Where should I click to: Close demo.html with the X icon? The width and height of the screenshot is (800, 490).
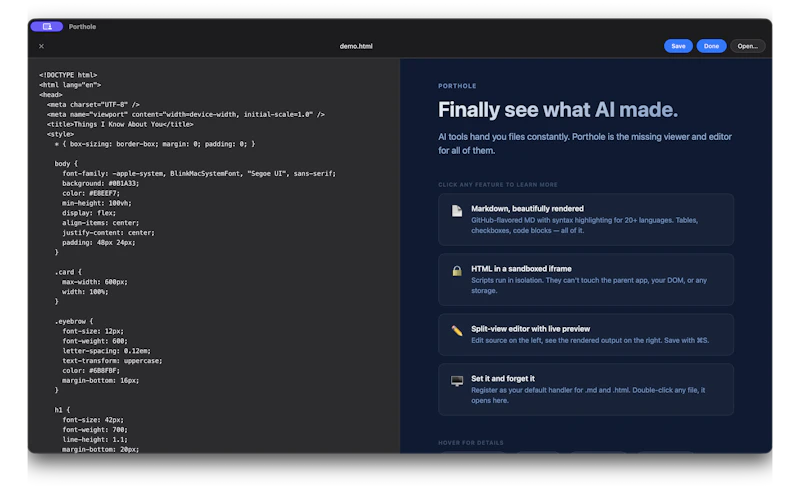pyautogui.click(x=41, y=46)
